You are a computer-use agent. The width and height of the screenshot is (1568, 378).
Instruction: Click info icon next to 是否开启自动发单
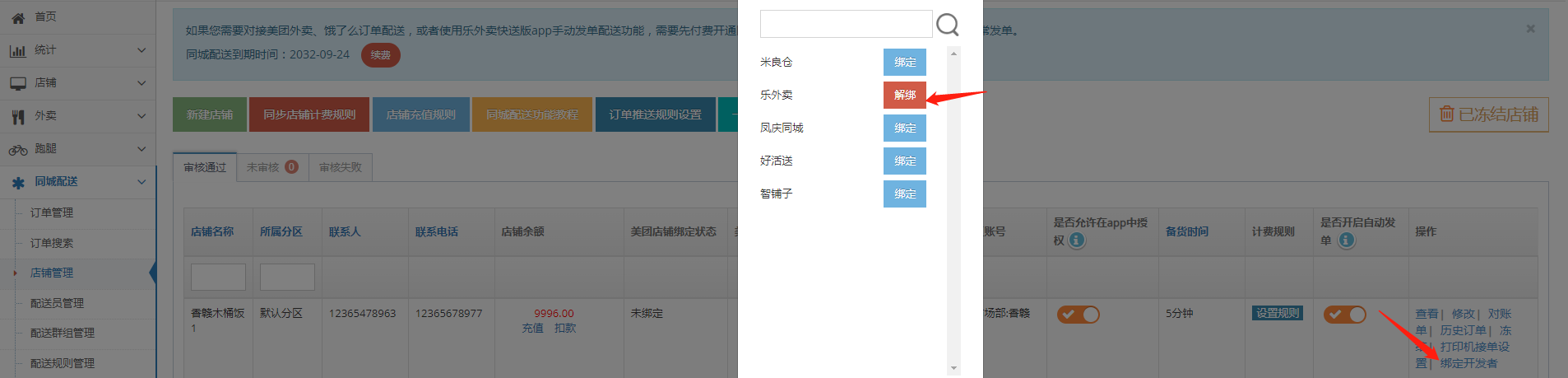pyautogui.click(x=1346, y=240)
